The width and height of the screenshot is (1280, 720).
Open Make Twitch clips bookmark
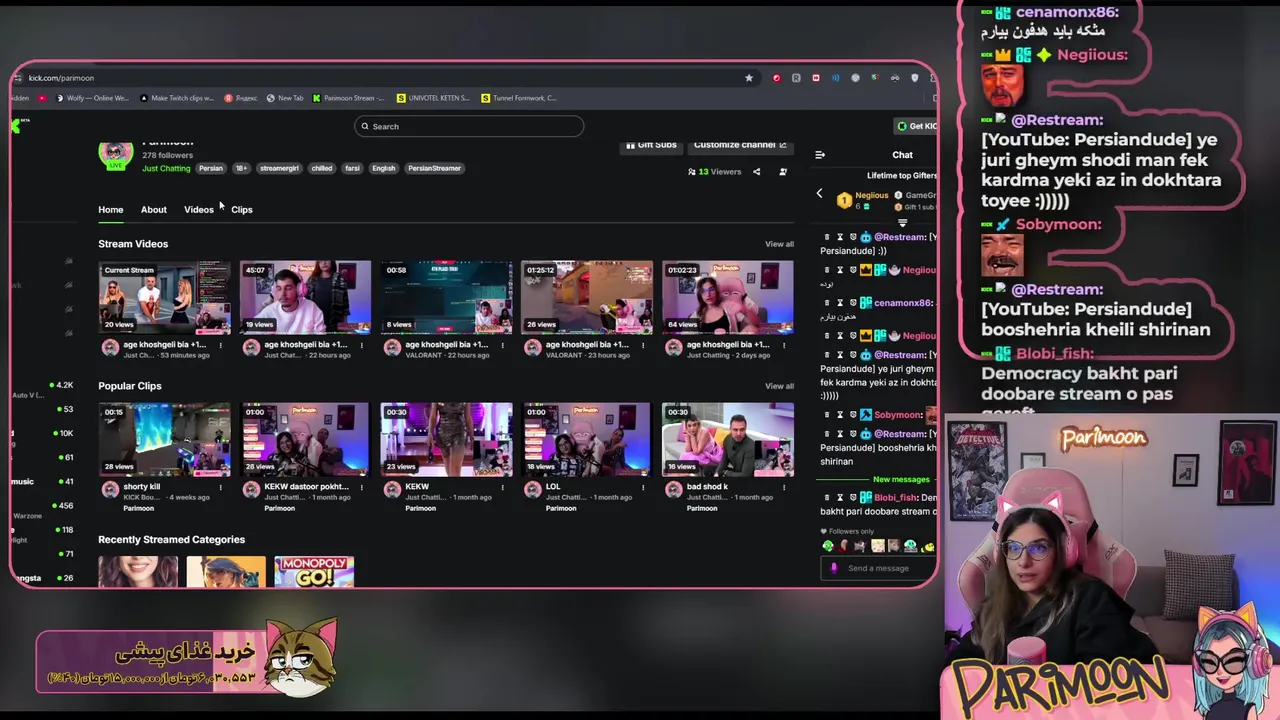177,98
